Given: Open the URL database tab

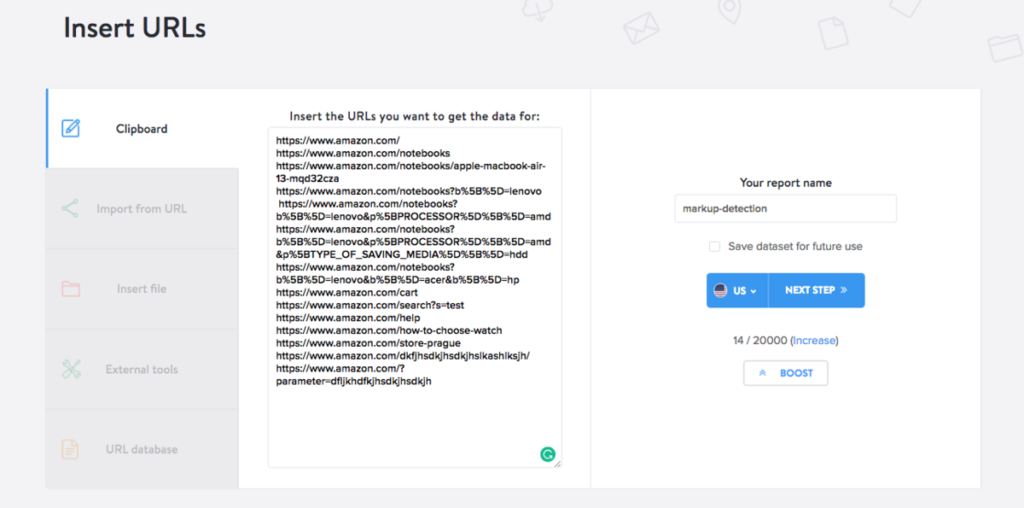Looking at the screenshot, I should [x=142, y=449].
